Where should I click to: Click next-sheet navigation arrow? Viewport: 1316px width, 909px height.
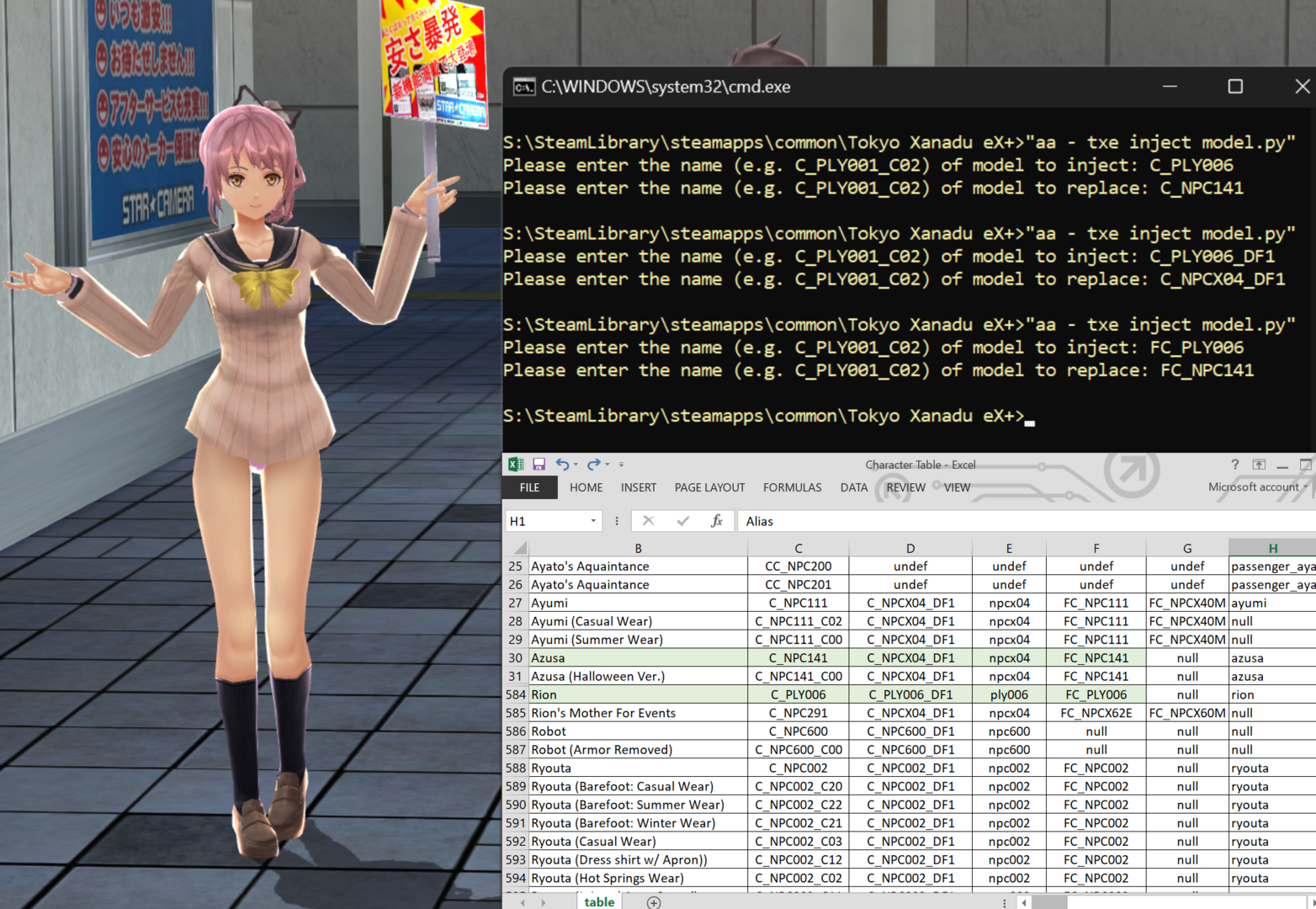pos(544,902)
